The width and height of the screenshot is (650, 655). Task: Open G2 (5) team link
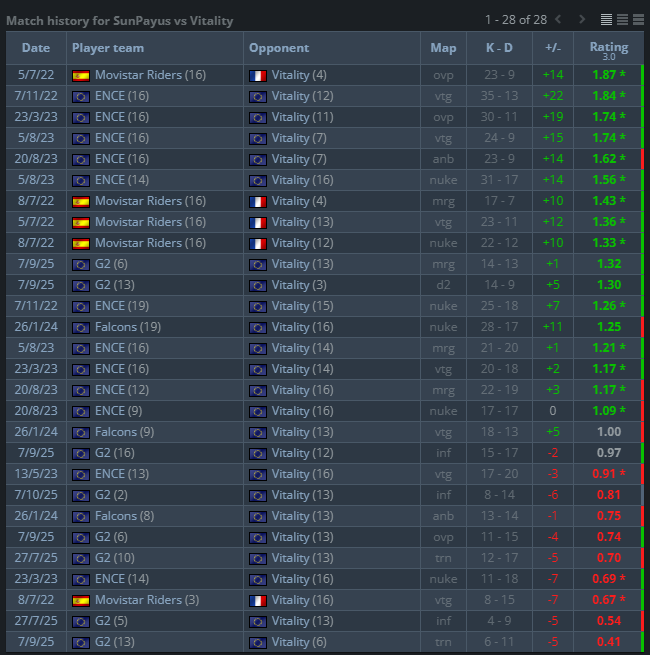tap(111, 621)
